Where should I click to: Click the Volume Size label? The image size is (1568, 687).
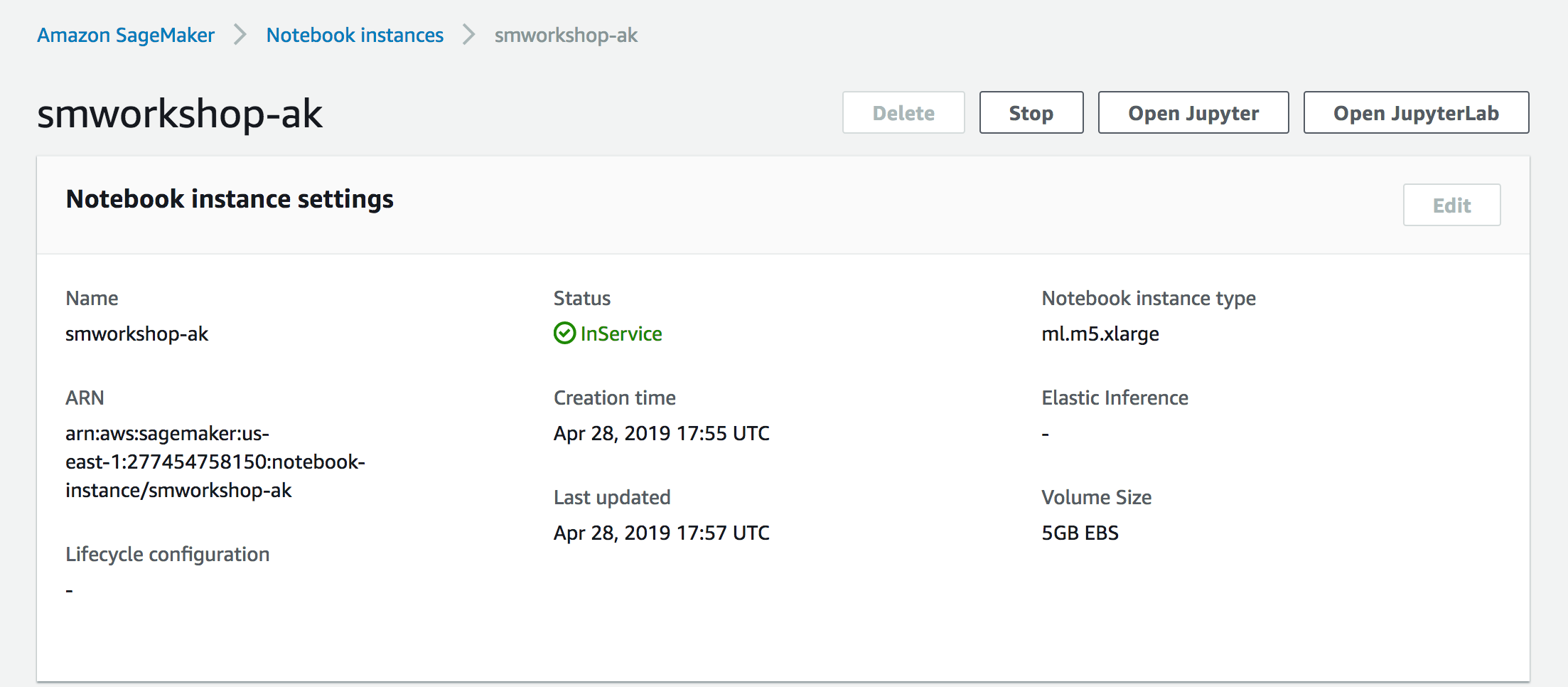click(x=1096, y=497)
